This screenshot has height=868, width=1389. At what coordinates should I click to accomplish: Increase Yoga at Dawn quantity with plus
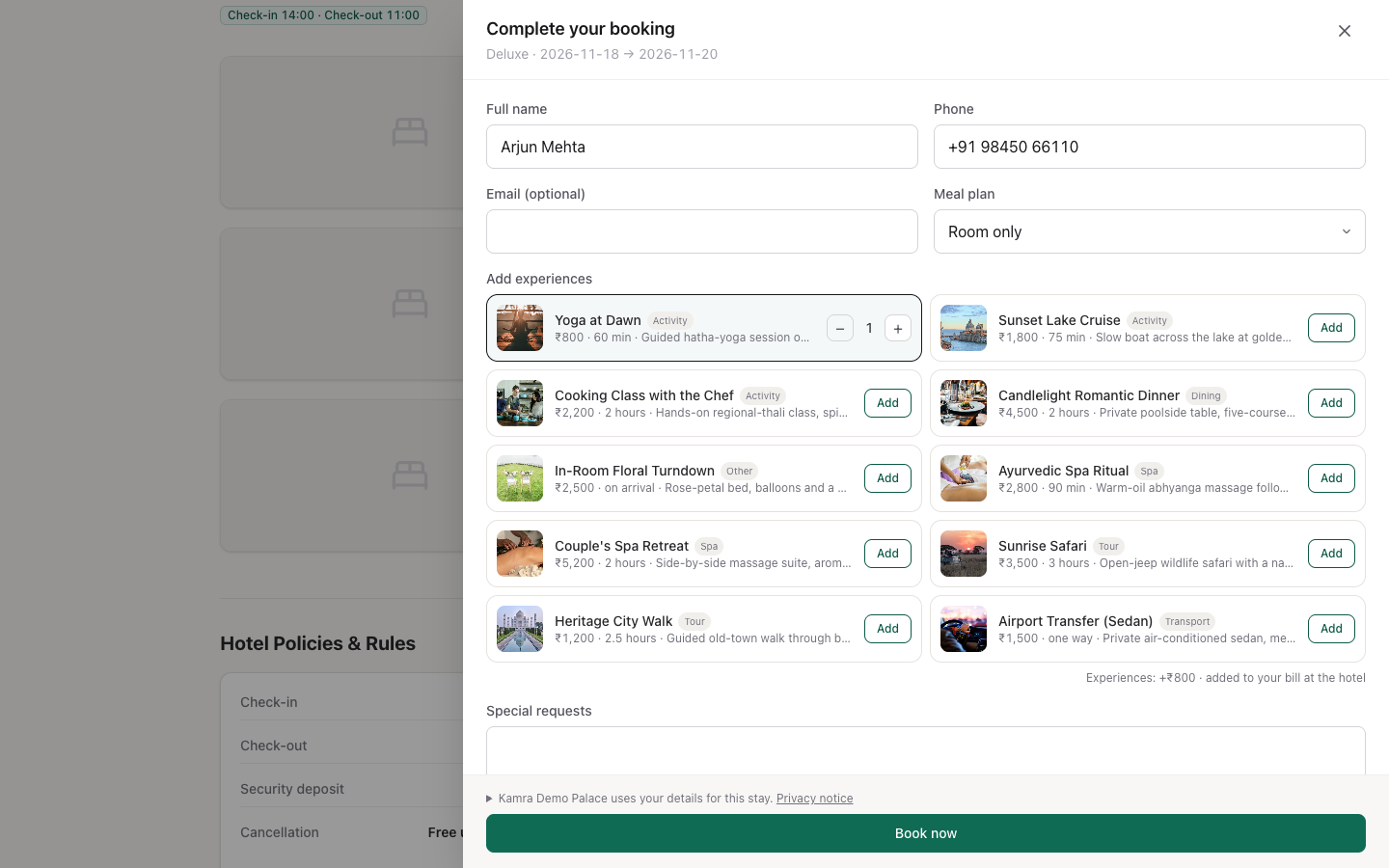coord(898,328)
